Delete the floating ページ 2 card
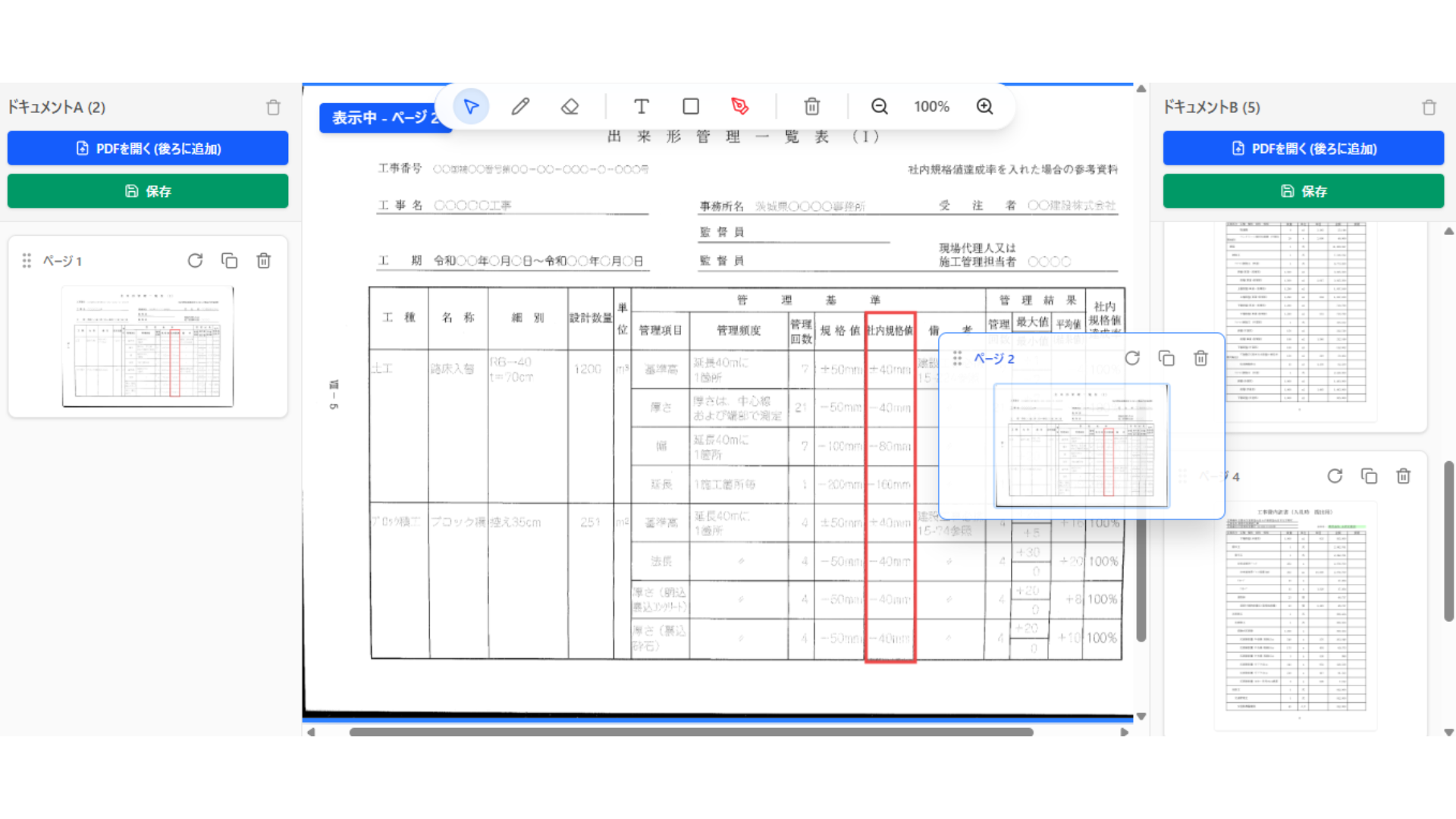The height and width of the screenshot is (819, 1456). pos(1200,358)
